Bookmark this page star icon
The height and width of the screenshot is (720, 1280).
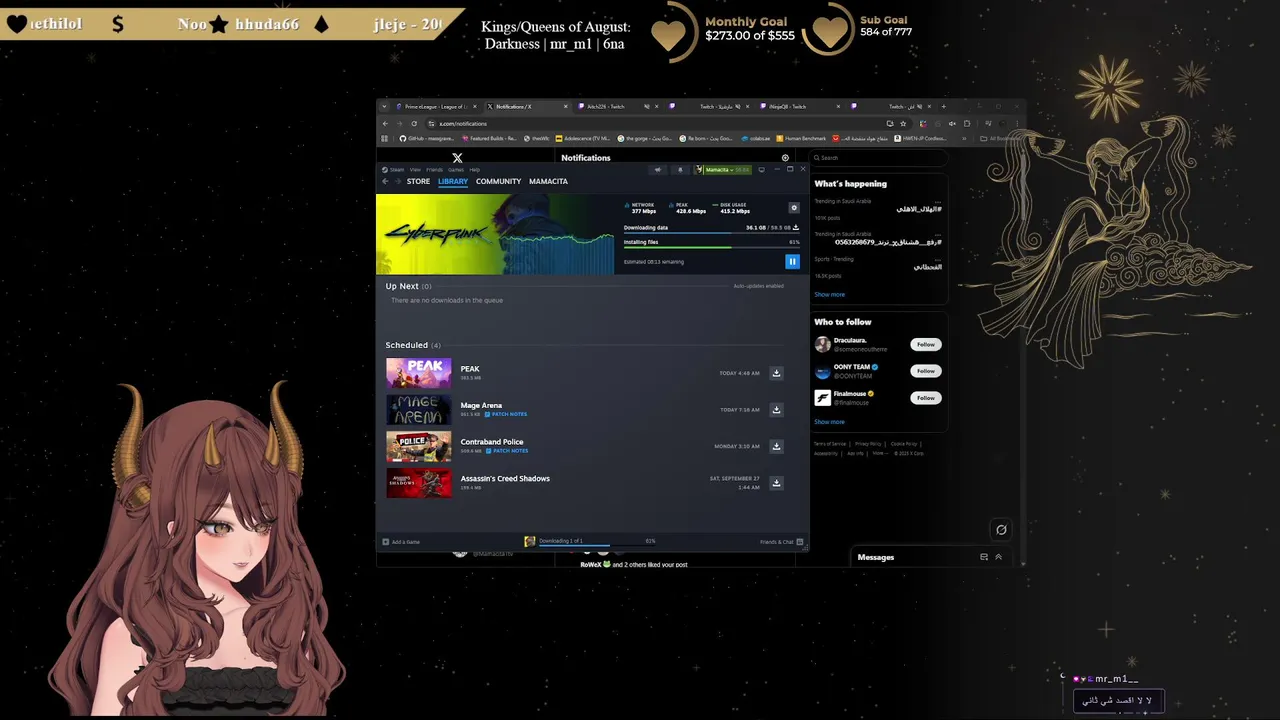[904, 124]
